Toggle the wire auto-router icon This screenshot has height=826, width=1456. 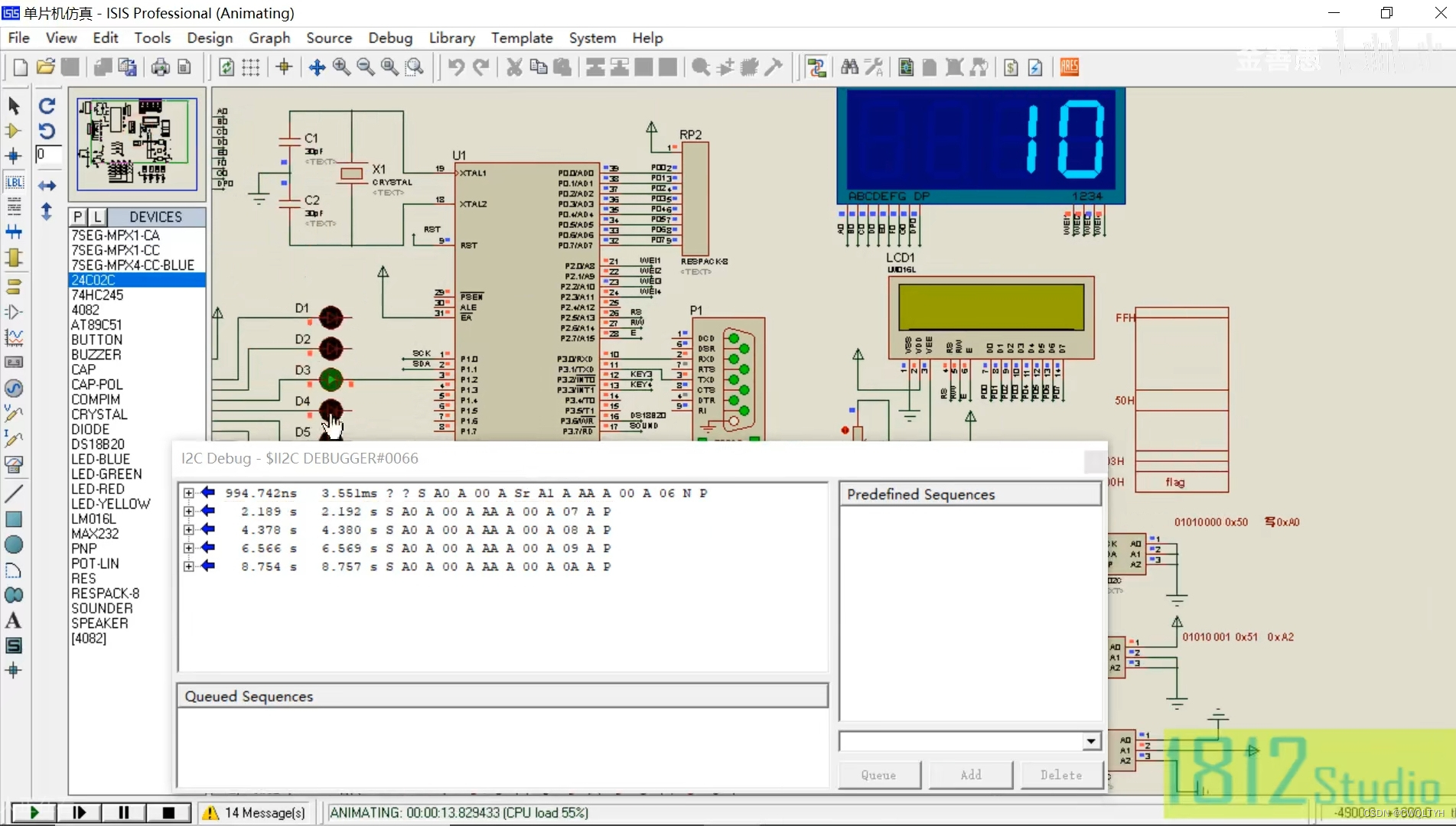coord(816,67)
